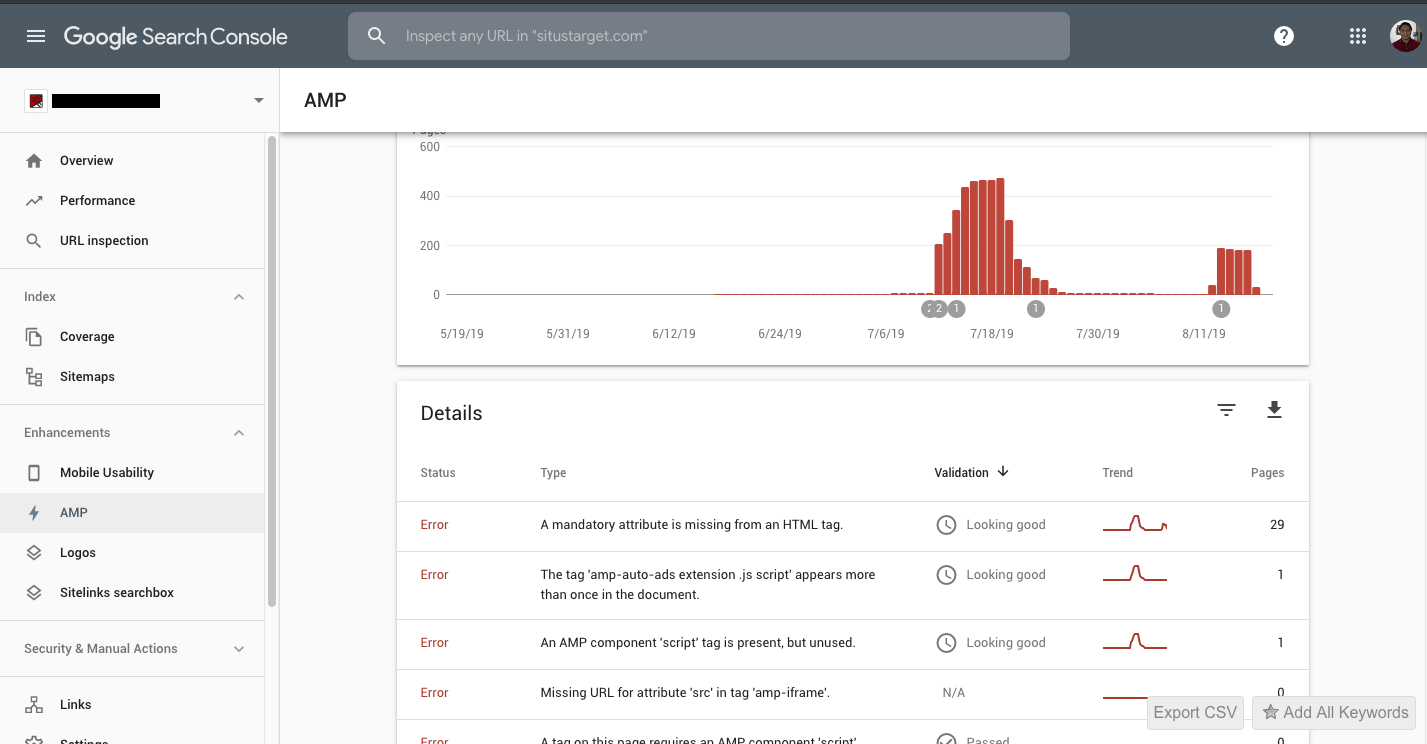Open 'AMP component script tag unused' row
This screenshot has width=1427, height=744.
(x=853, y=644)
